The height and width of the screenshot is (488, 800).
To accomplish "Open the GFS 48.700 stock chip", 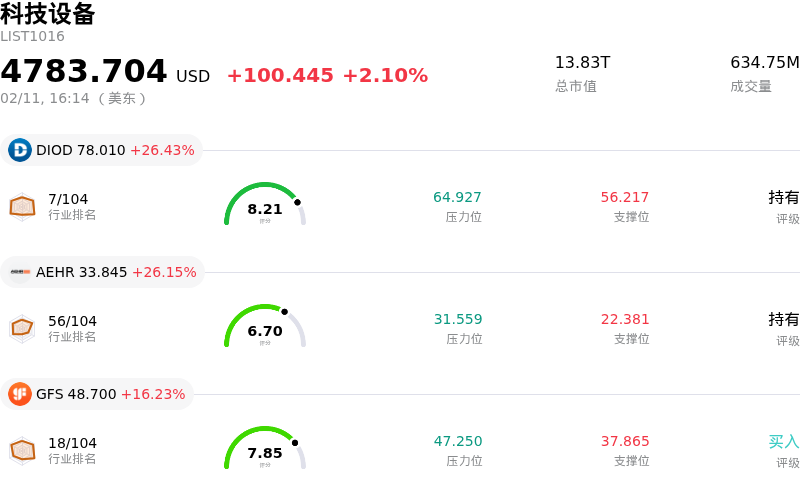I will 98,394.
